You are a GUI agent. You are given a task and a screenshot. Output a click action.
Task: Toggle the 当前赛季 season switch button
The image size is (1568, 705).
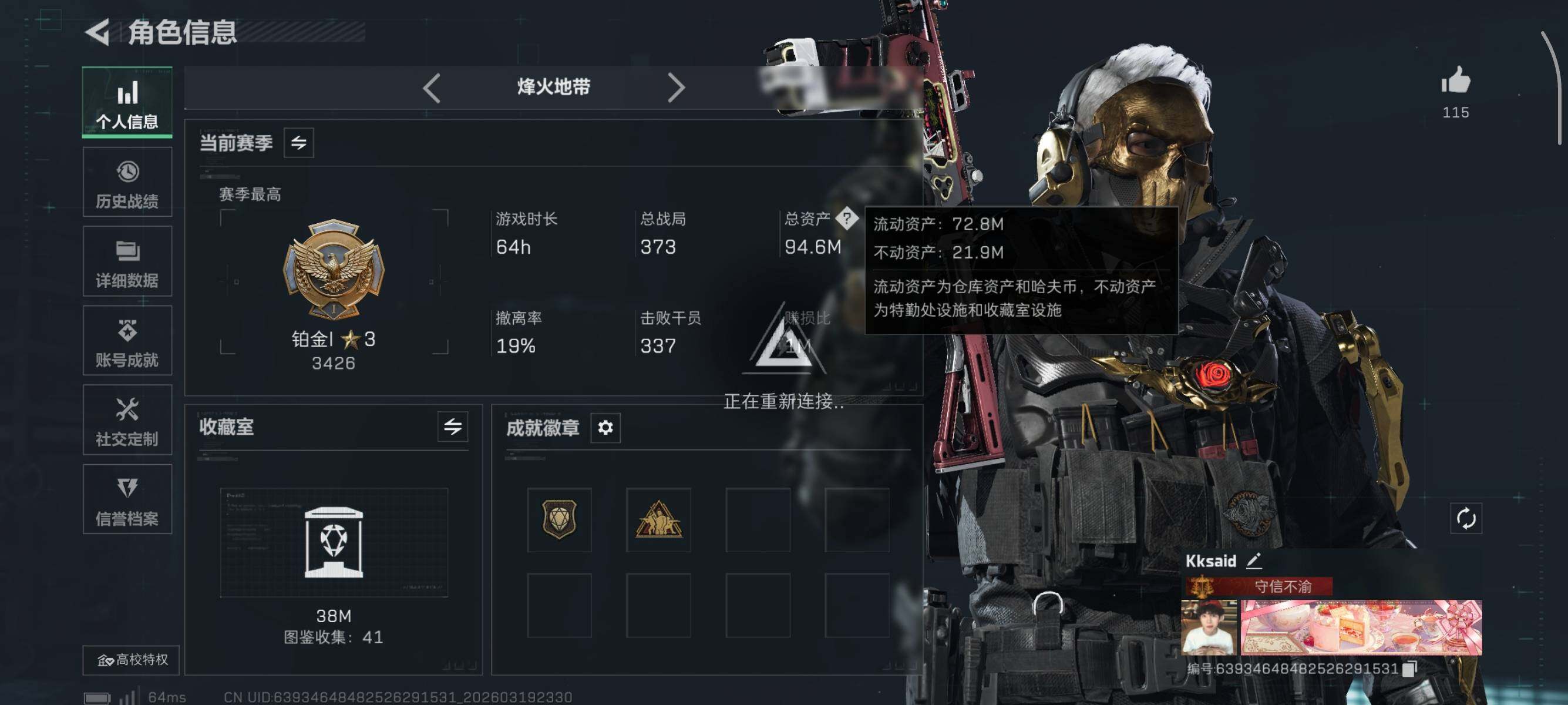[x=298, y=142]
